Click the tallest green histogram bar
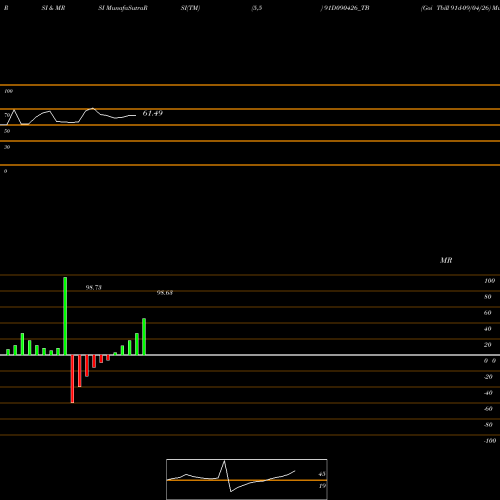This screenshot has height=500, width=500. [65, 316]
